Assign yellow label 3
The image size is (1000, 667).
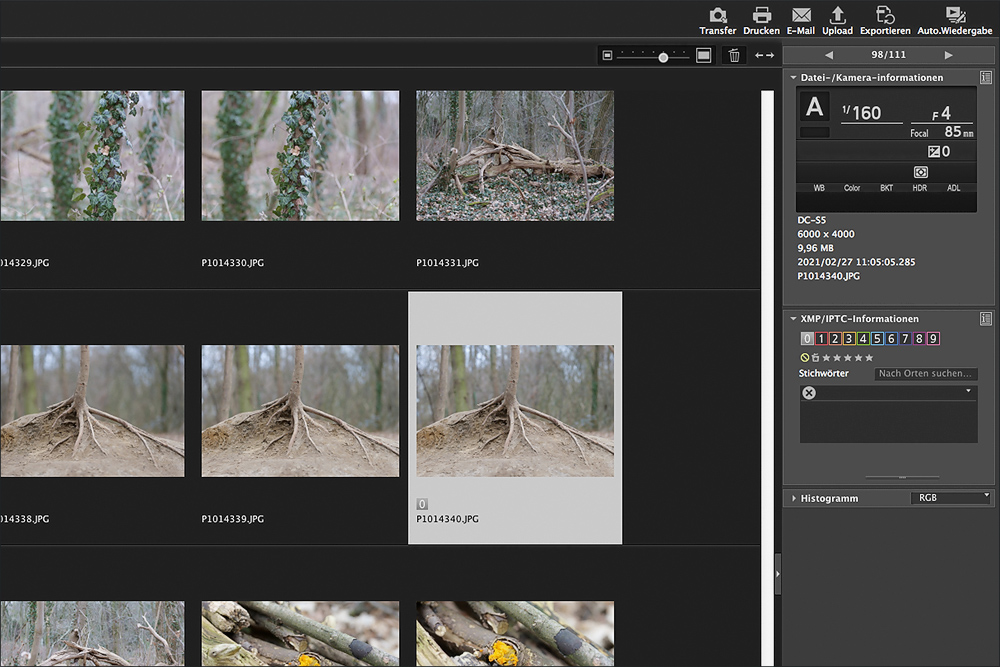point(849,339)
